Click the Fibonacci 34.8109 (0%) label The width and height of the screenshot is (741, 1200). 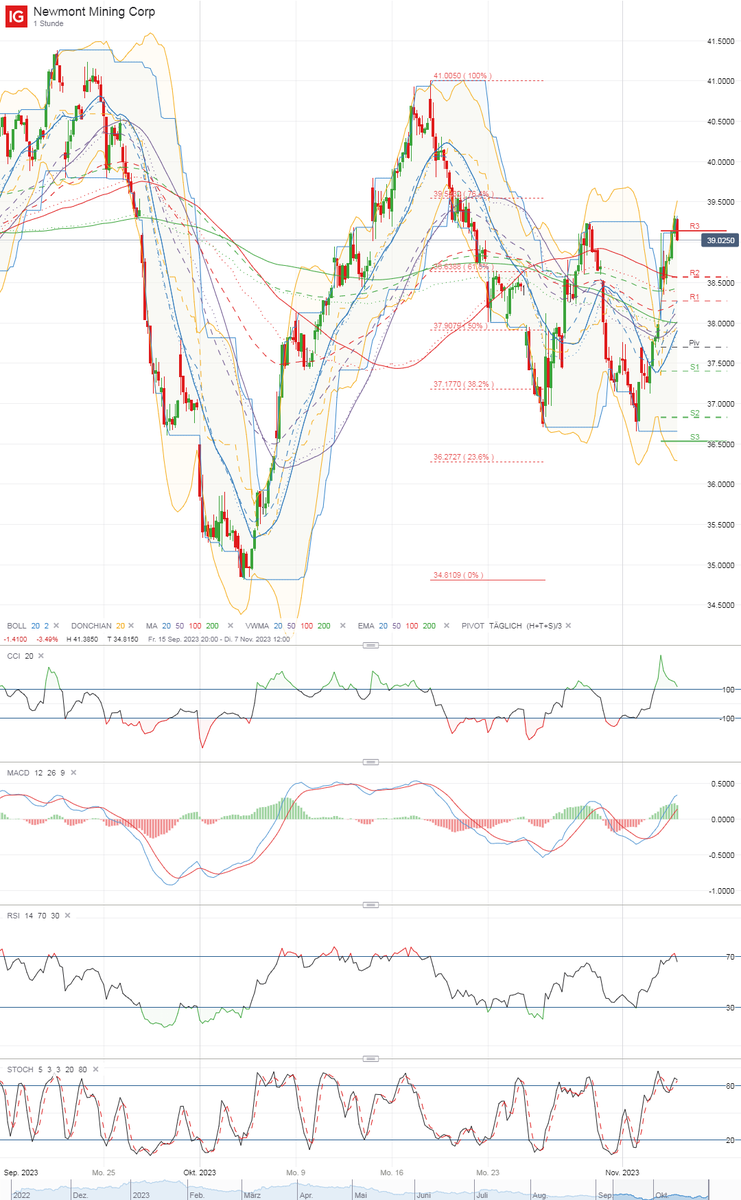[459, 575]
